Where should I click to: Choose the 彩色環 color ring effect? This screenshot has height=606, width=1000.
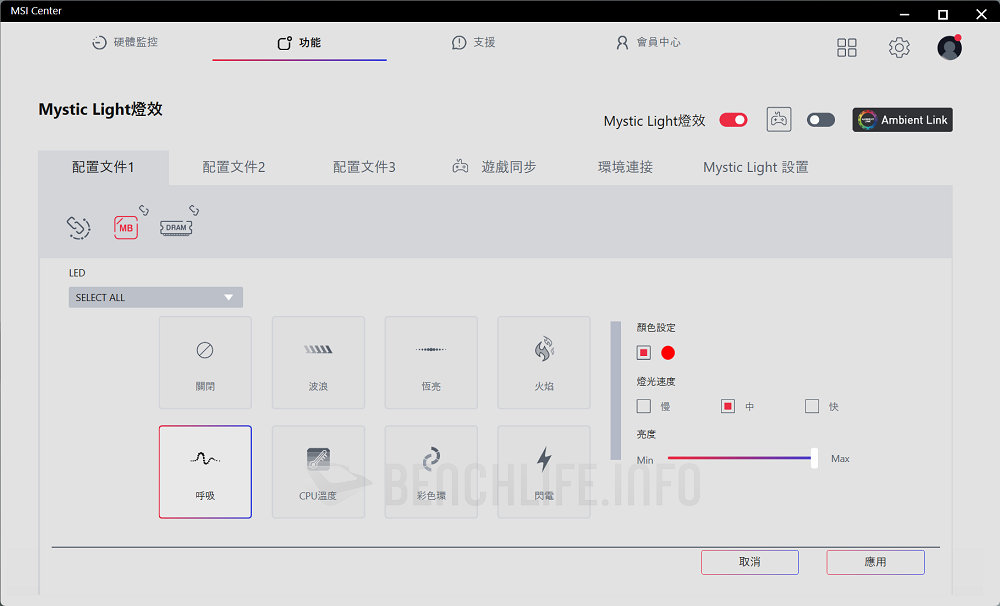[x=431, y=472]
